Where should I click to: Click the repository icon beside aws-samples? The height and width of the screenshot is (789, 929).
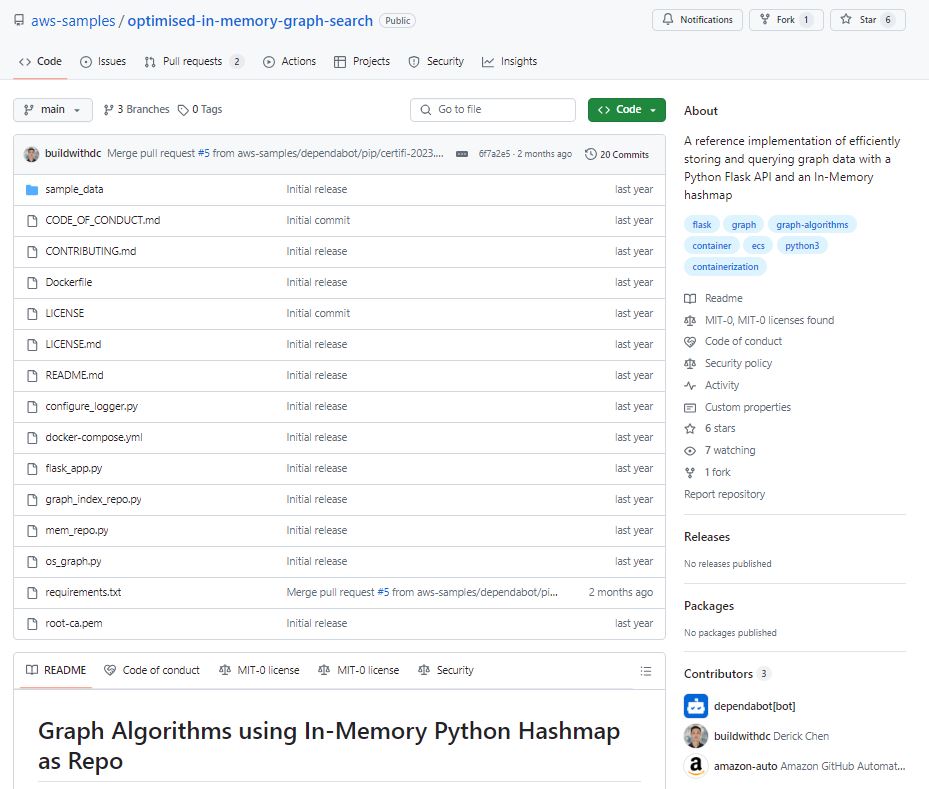(19, 20)
